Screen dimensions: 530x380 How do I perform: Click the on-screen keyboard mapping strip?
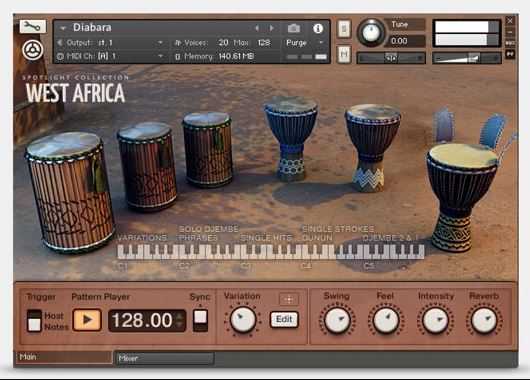click(x=270, y=252)
